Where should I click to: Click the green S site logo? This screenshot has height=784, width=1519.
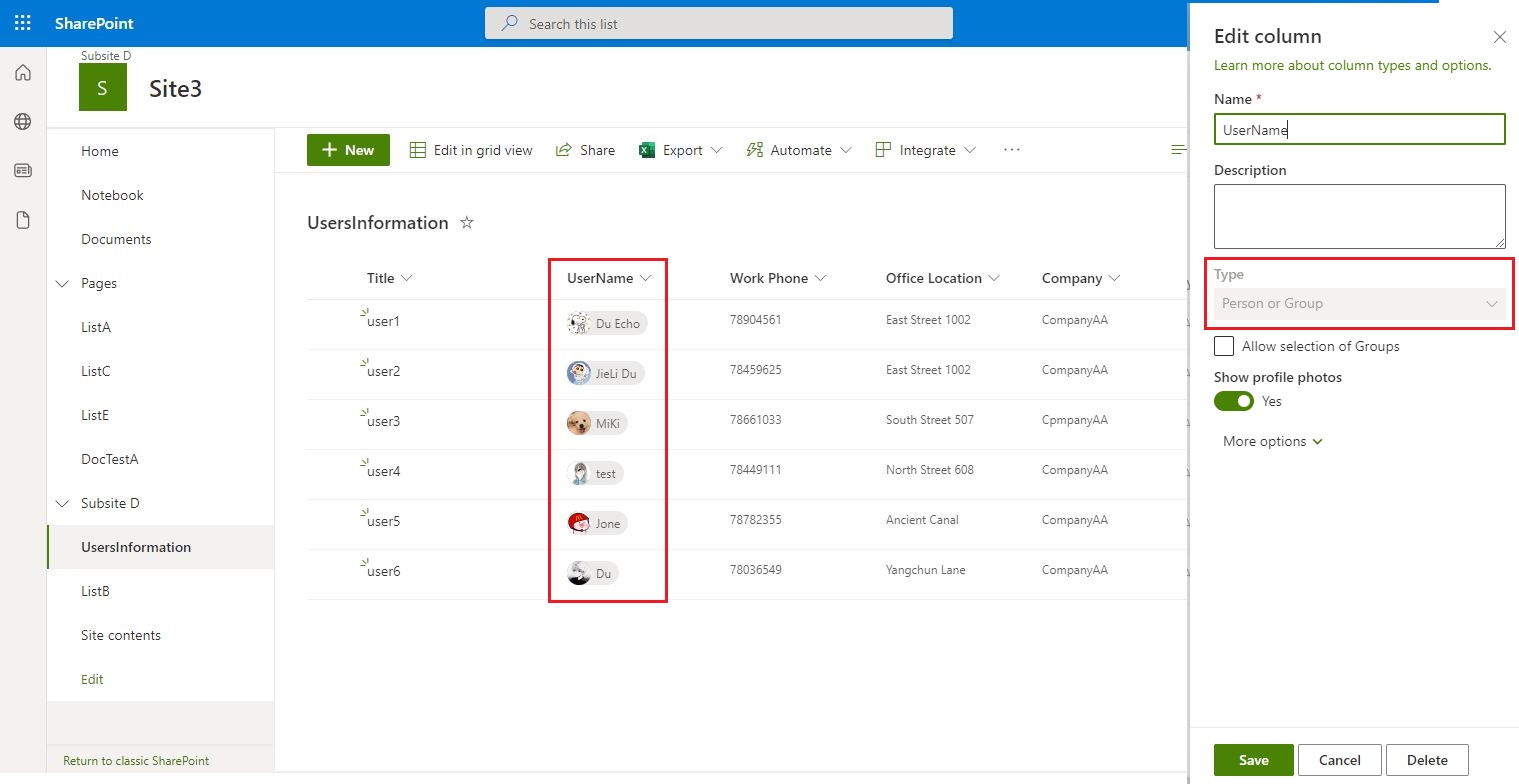(102, 87)
